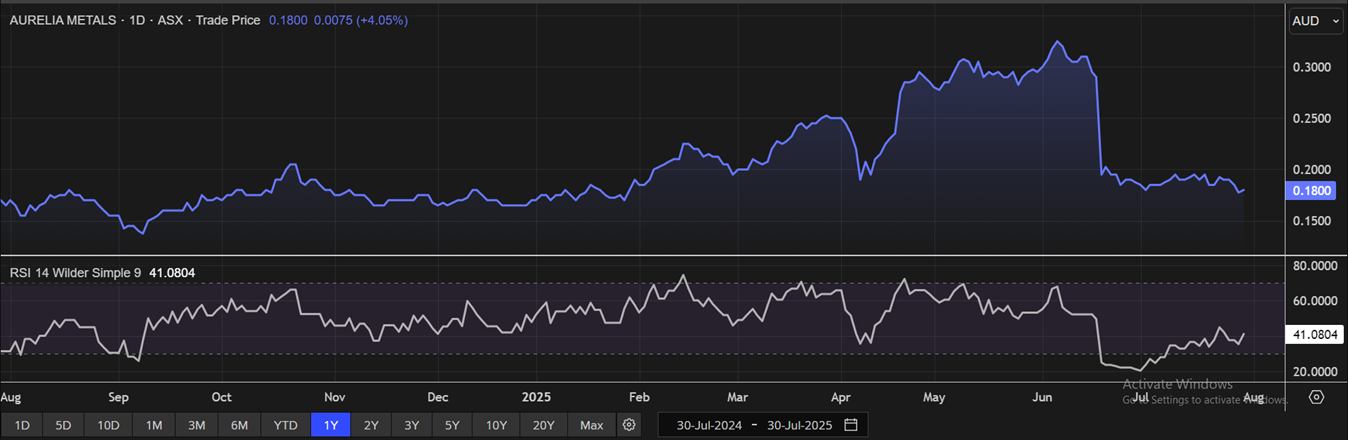Show the Max time range

591,425
